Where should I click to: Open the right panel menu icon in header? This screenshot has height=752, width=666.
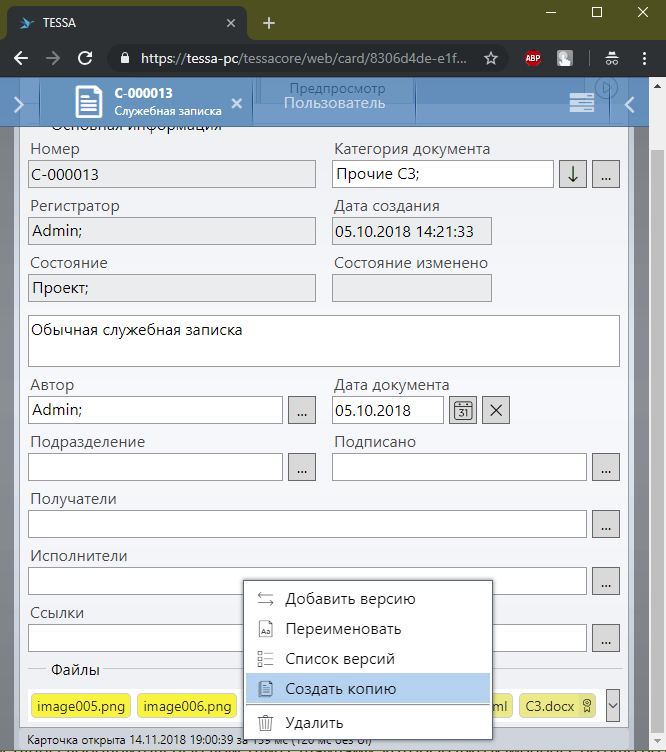click(x=582, y=102)
